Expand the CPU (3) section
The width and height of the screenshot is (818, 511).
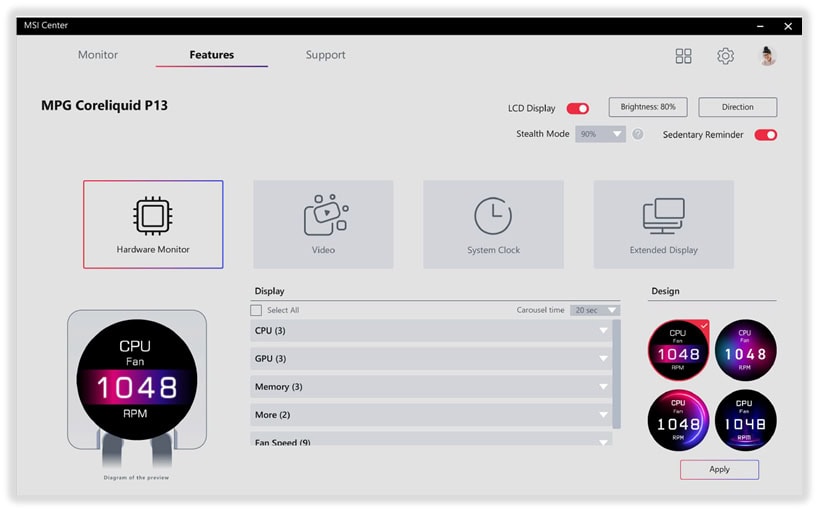coord(432,331)
